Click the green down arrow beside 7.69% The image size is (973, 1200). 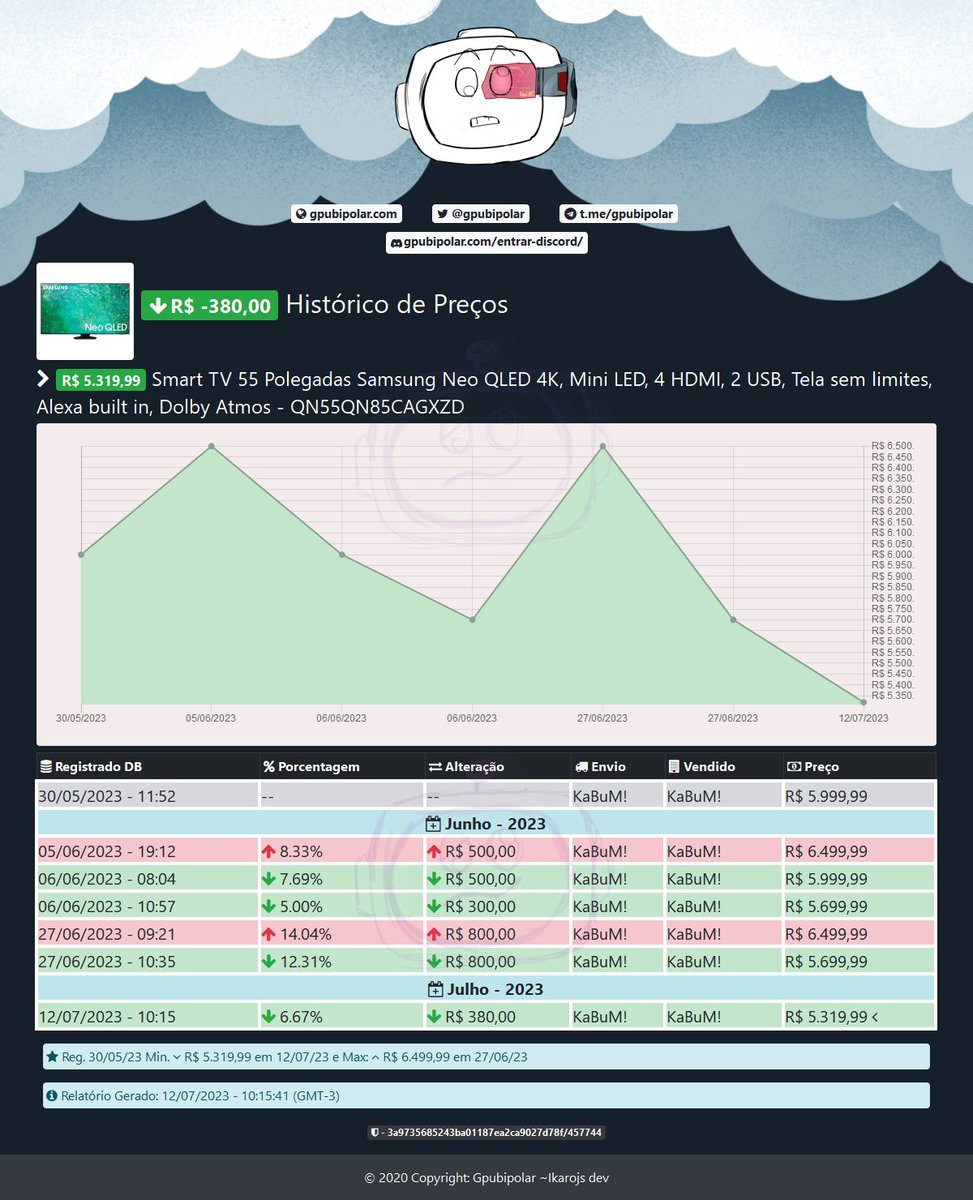click(269, 879)
